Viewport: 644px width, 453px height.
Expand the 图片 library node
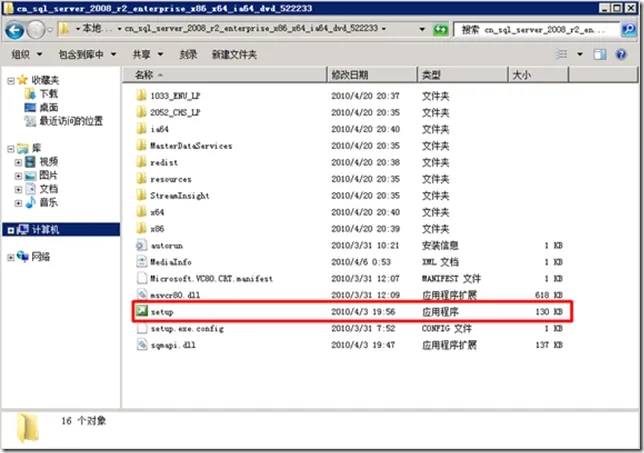(18, 176)
